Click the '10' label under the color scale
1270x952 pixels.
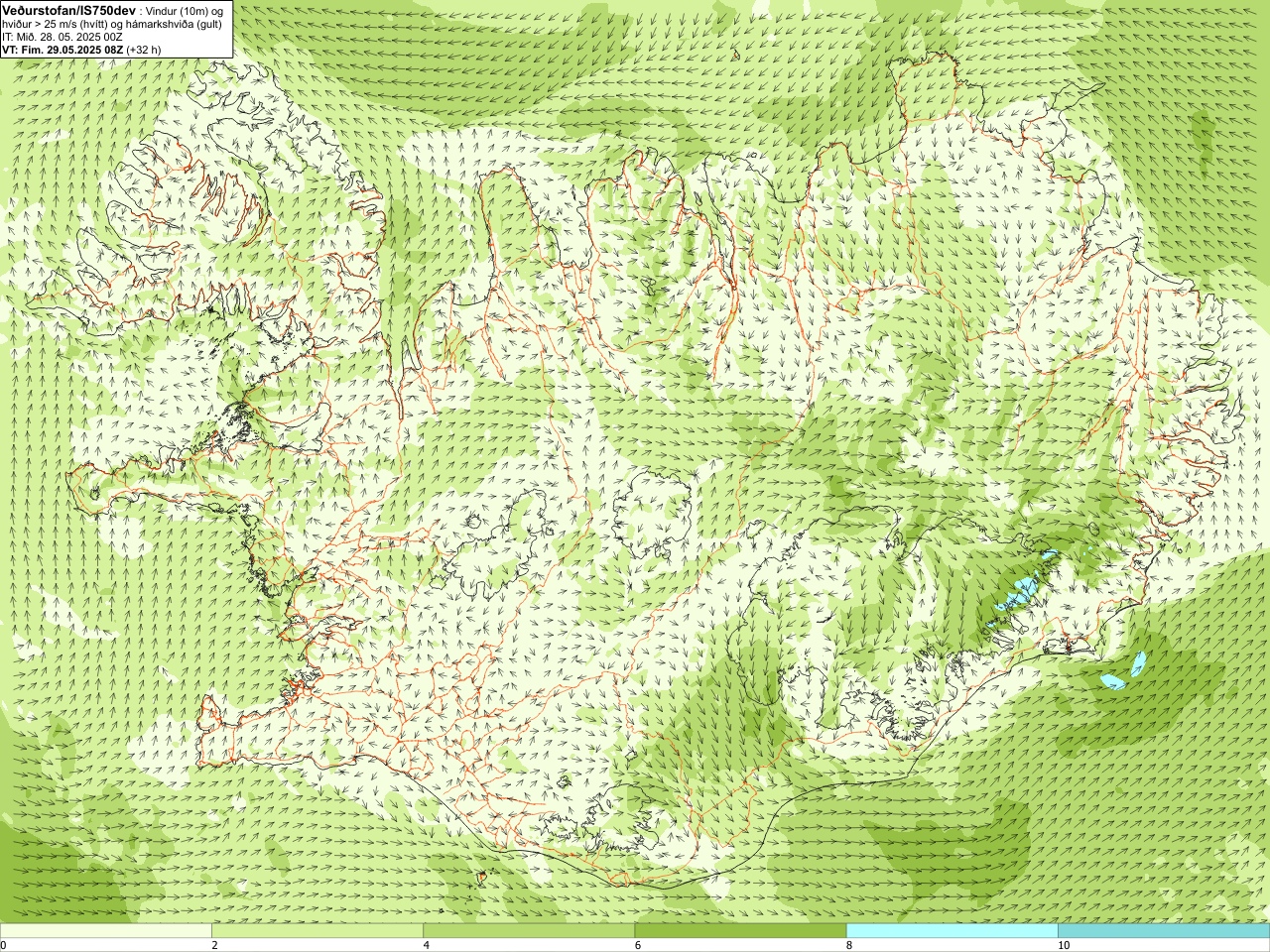[x=1063, y=945]
